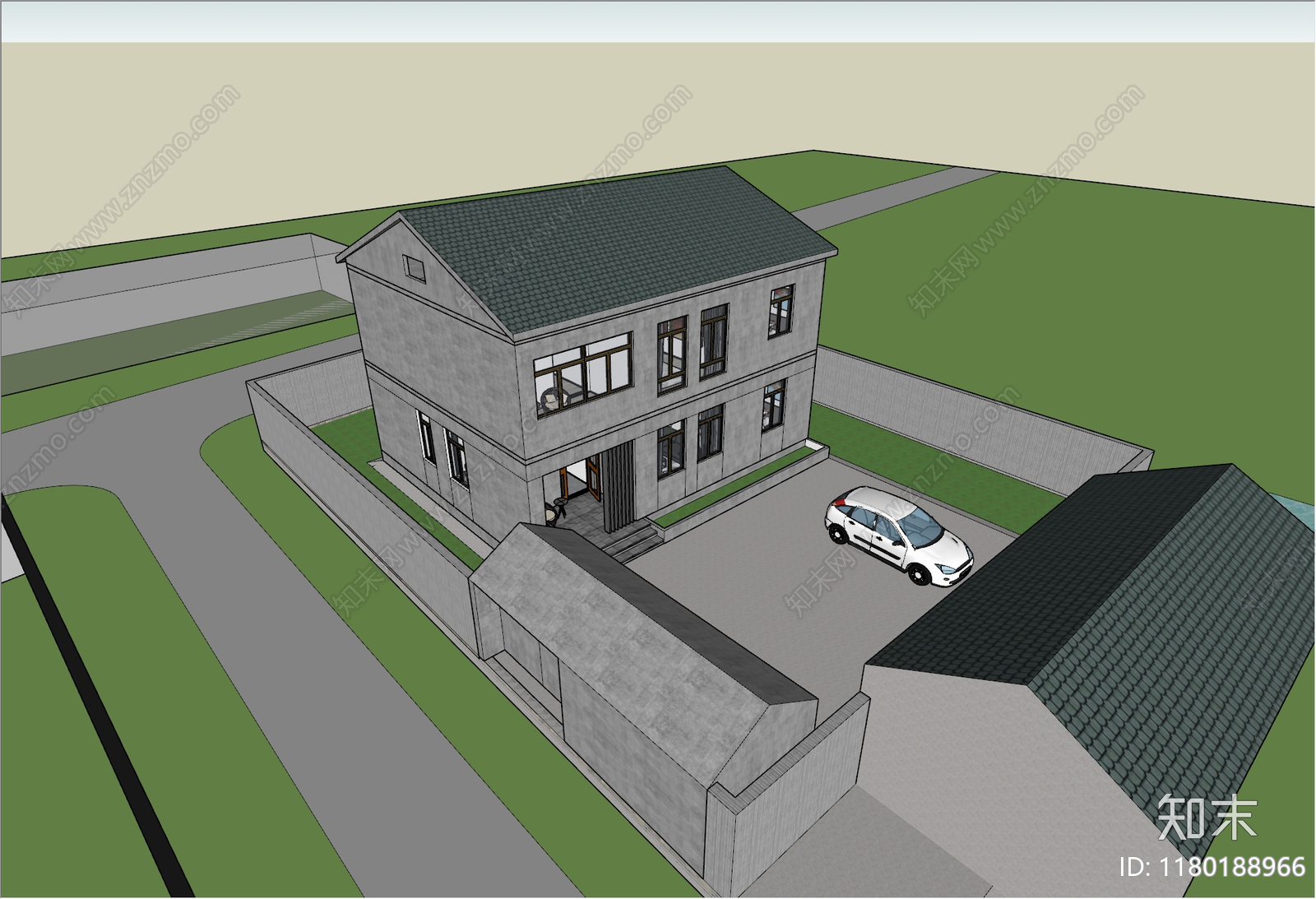Select the white car in the courtyard
1316x899 pixels.
point(898,535)
